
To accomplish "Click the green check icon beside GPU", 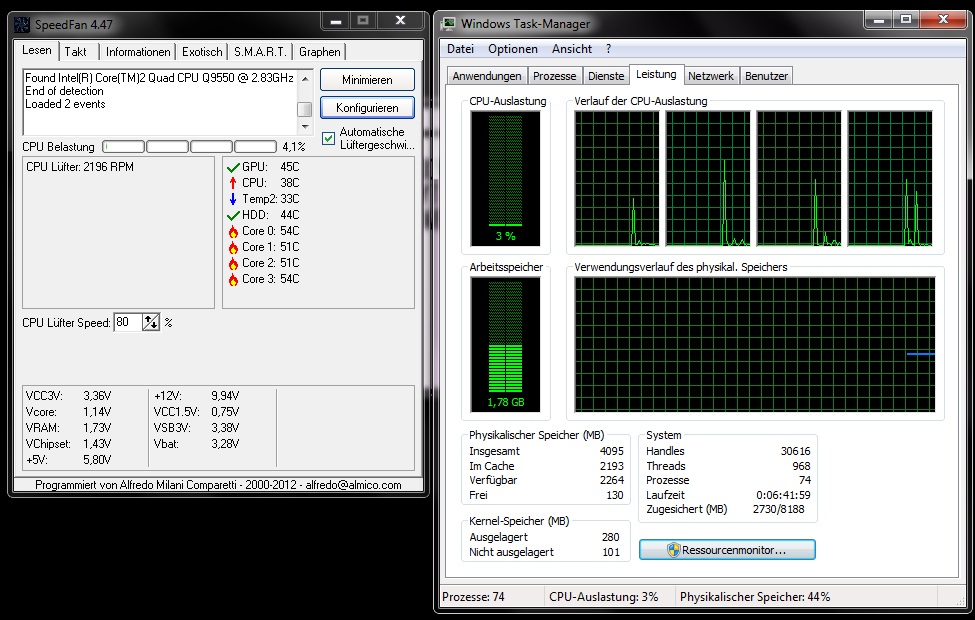I will pos(233,167).
